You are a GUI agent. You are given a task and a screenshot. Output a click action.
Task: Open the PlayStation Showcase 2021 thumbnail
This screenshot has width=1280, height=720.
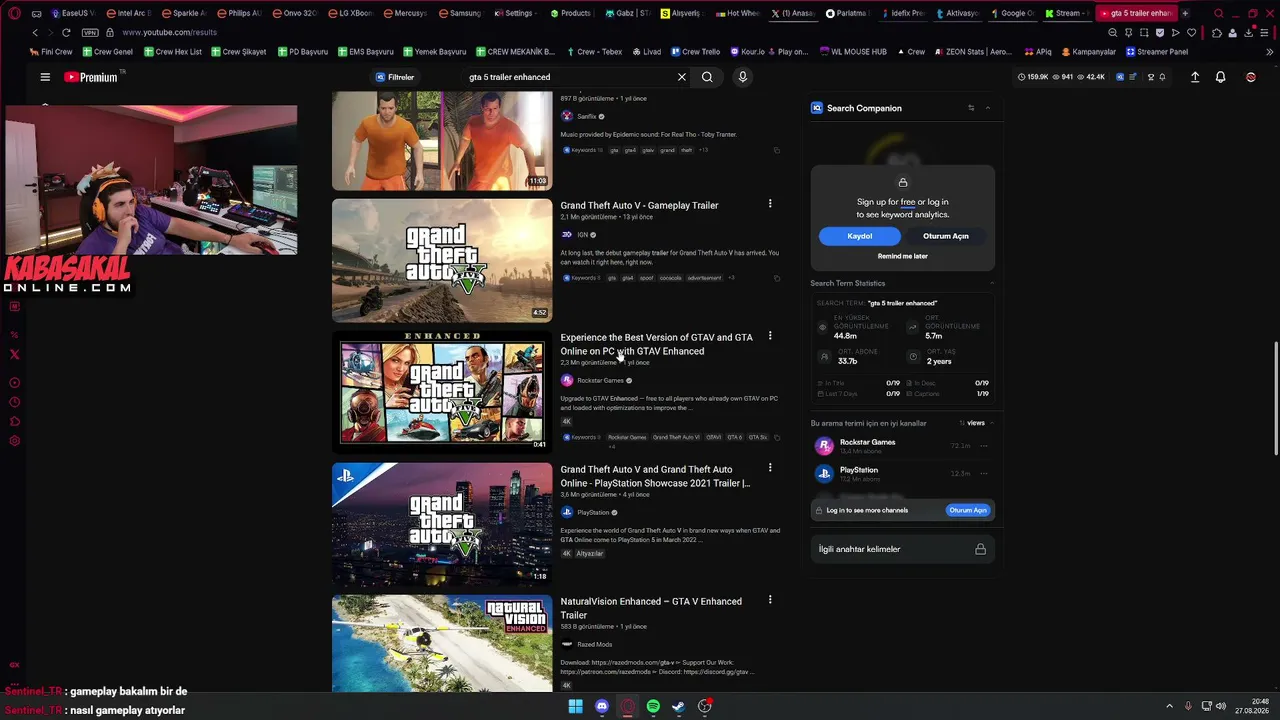pyautogui.click(x=442, y=524)
